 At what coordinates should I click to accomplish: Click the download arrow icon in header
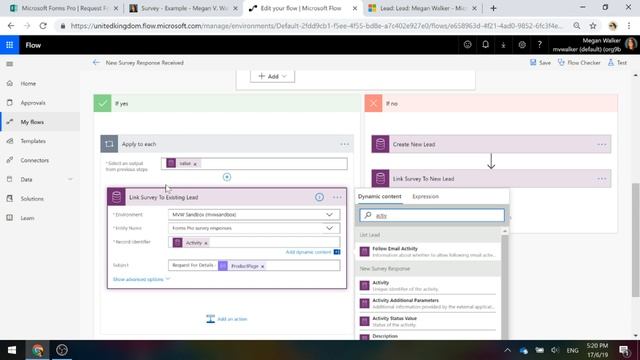503,45
